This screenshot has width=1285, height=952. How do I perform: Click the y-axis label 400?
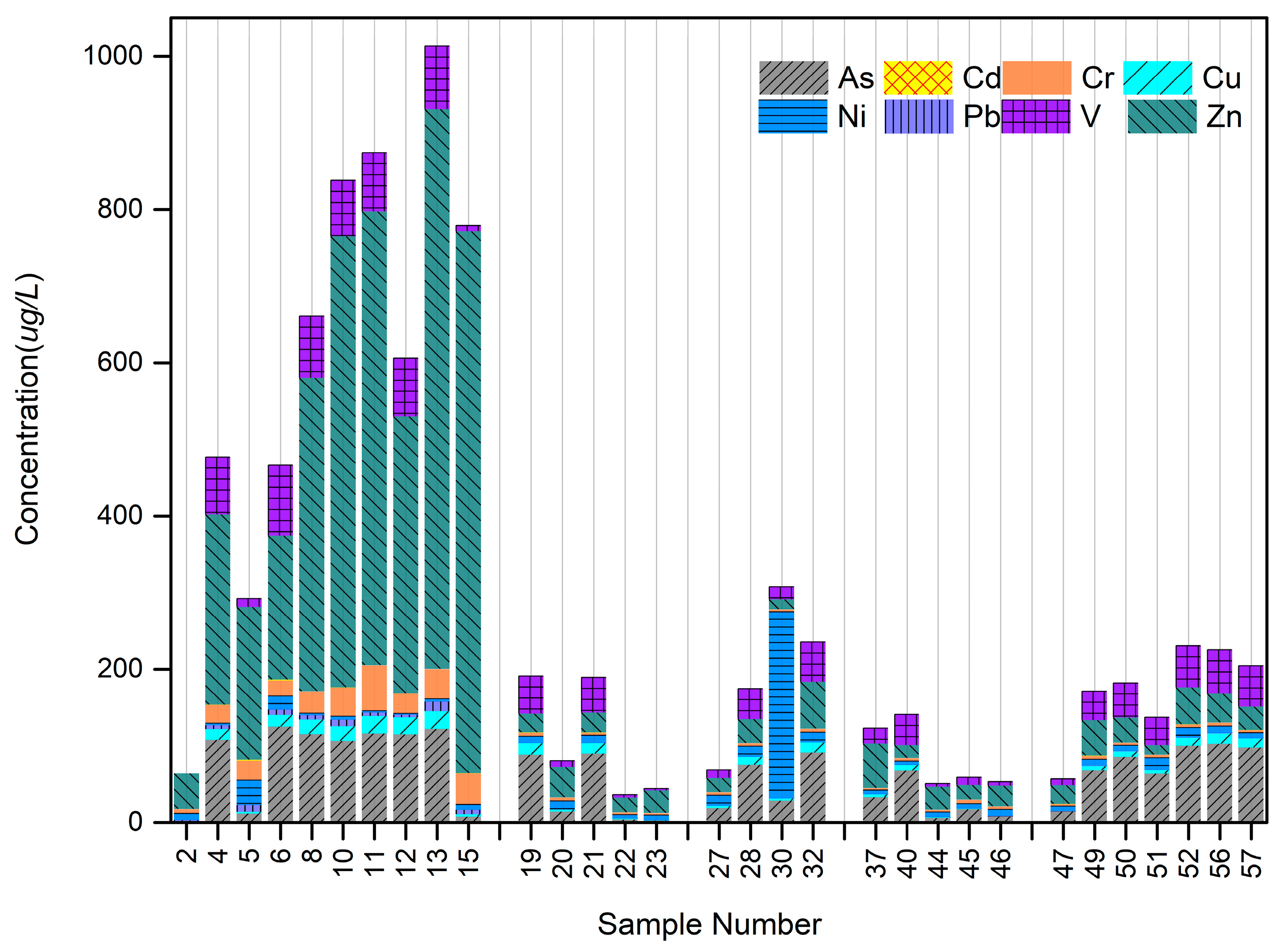click(x=120, y=515)
